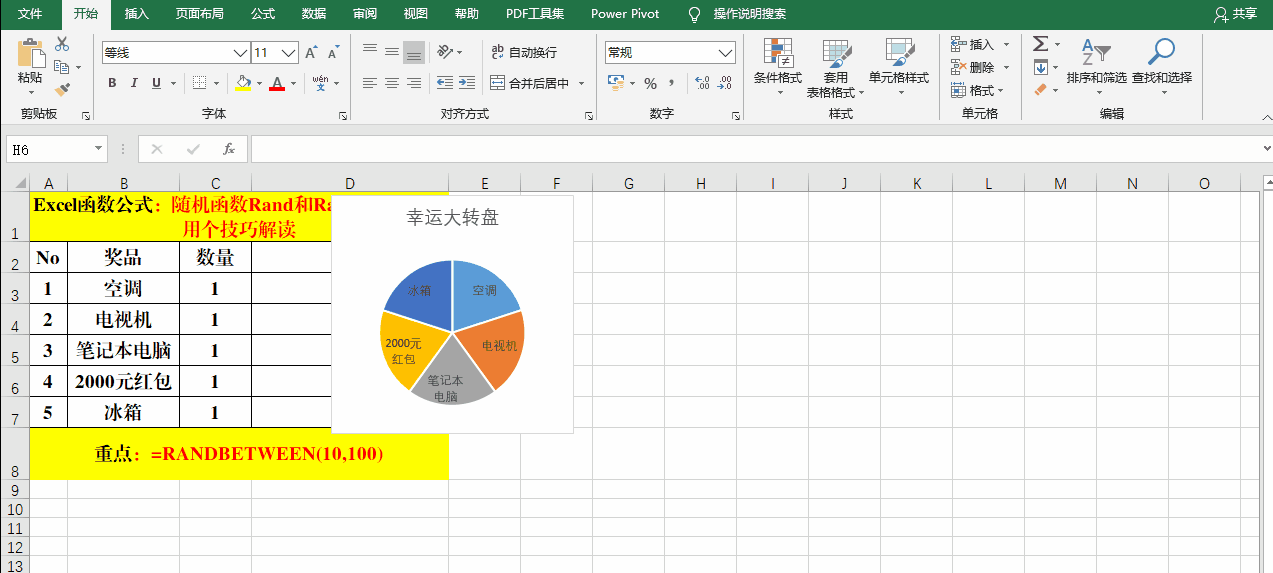Open the font group dialog launcher

343,116
